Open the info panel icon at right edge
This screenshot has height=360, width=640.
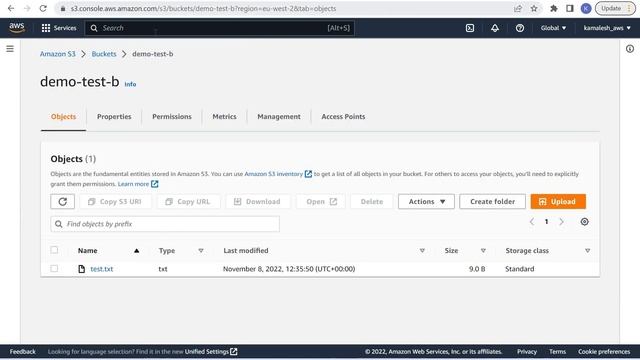[x=630, y=49]
